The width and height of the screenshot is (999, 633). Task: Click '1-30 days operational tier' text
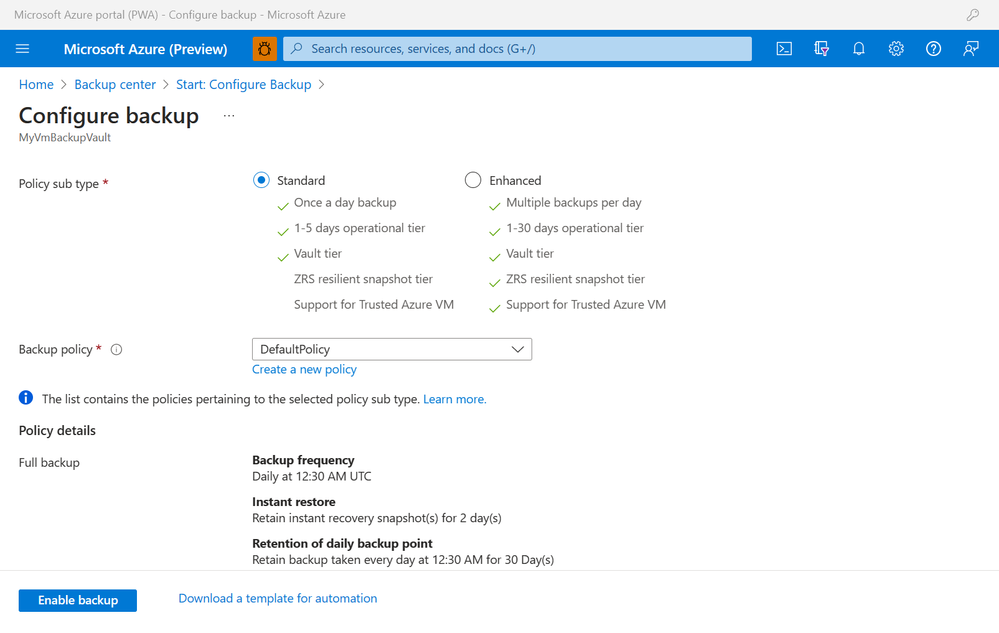coord(575,228)
